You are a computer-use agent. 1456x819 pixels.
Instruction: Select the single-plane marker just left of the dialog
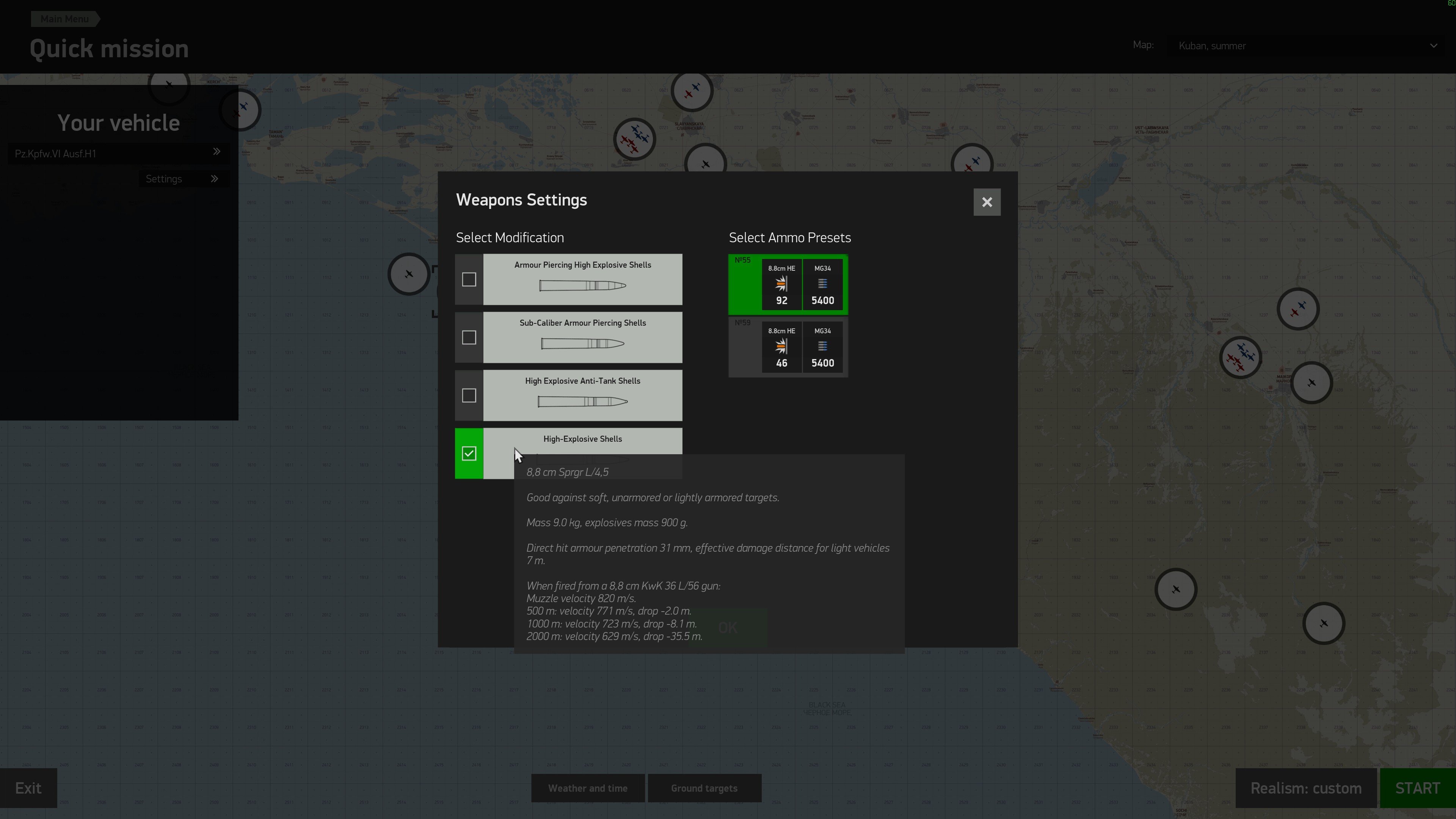pyautogui.click(x=409, y=274)
